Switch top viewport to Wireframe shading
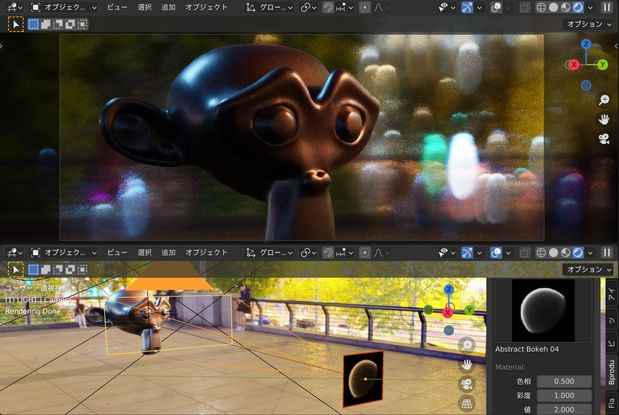Screen dimensions: 619x415 [541, 8]
